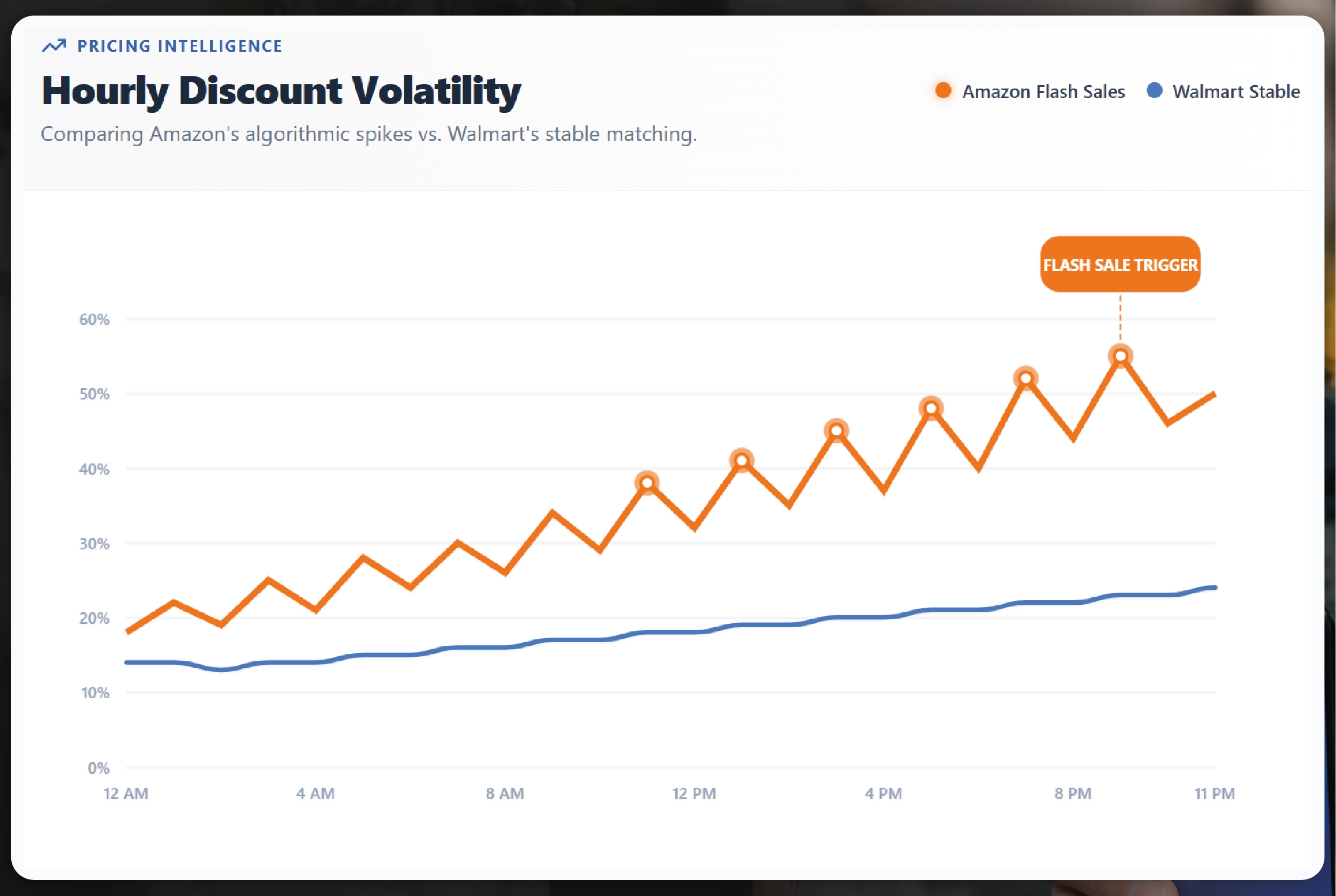This screenshot has height=896, width=1336.
Task: Click the end of the blue Walmart line
Action: tap(1214, 587)
